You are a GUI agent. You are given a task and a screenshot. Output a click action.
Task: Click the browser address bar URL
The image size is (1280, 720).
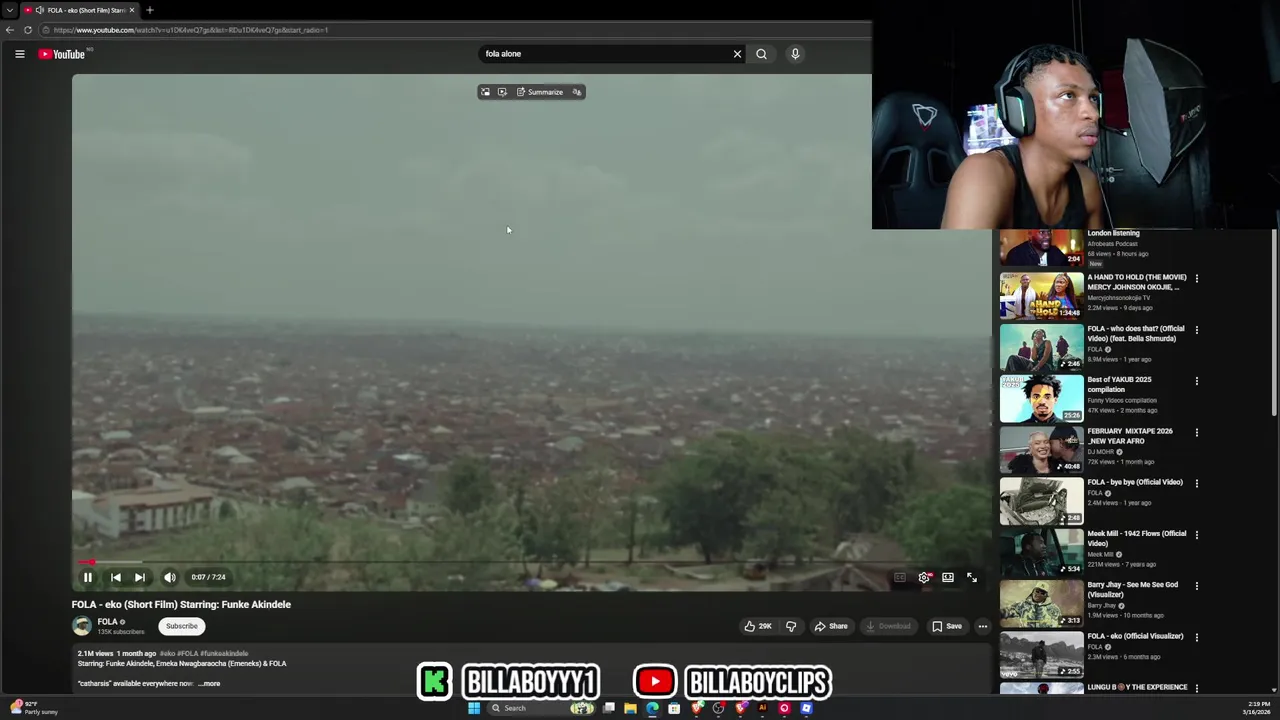click(190, 30)
